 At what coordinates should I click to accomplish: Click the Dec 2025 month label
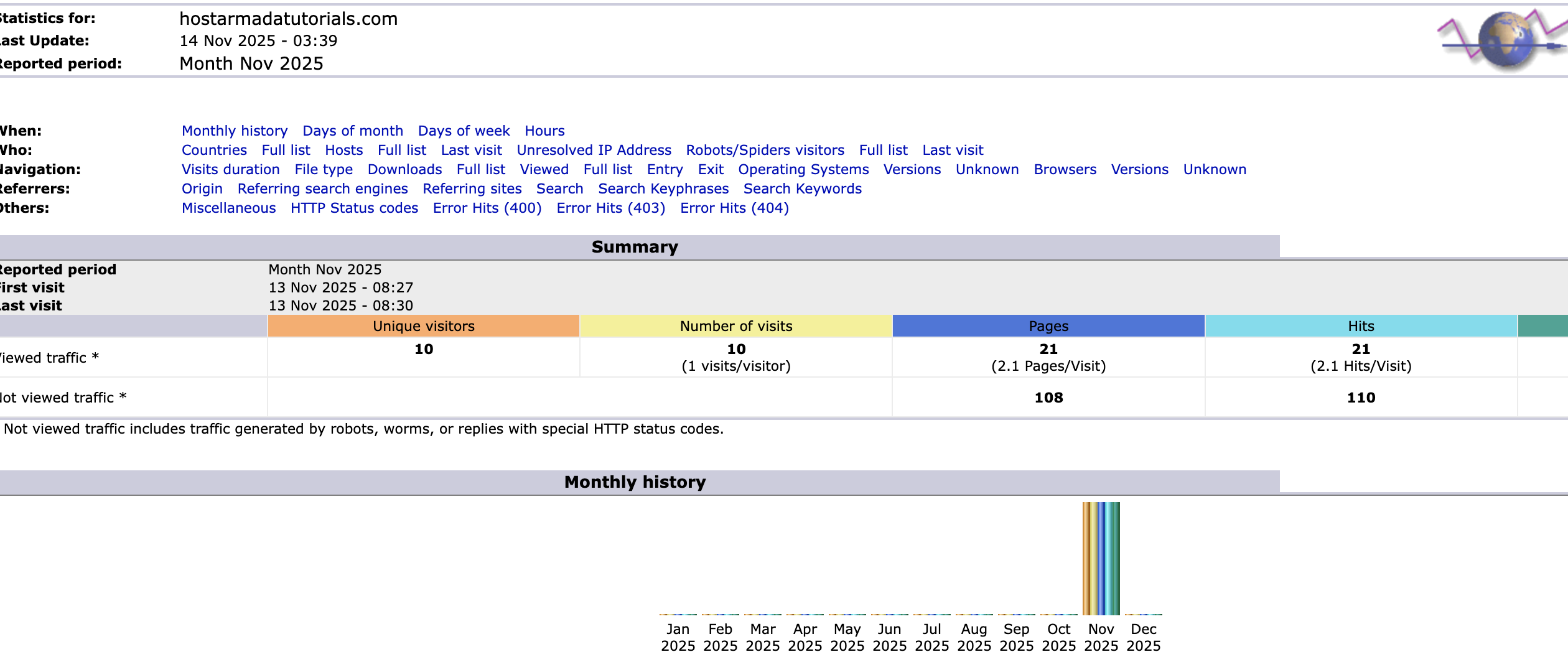[1143, 637]
